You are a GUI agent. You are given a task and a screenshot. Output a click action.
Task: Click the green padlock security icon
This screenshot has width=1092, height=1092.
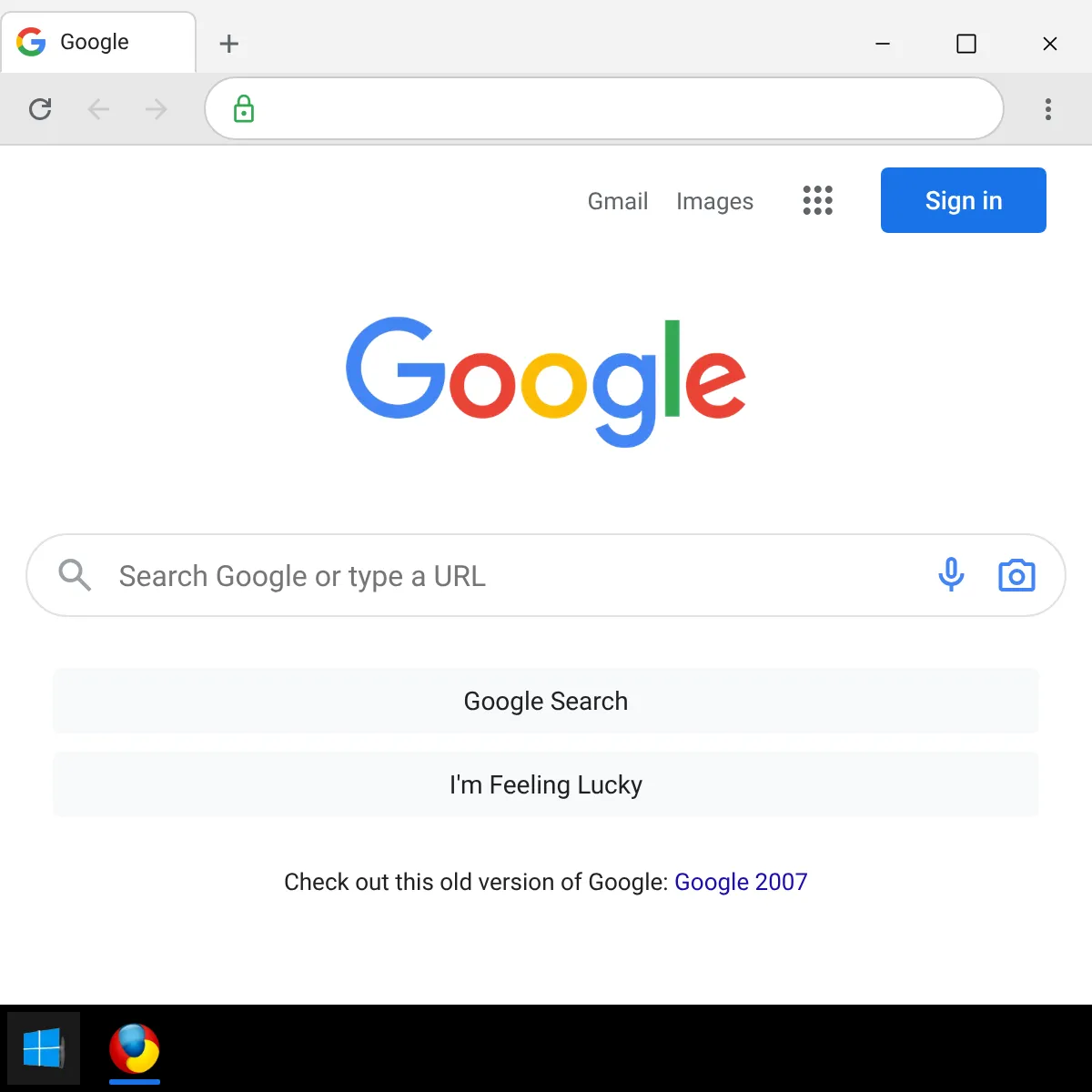pos(244,109)
